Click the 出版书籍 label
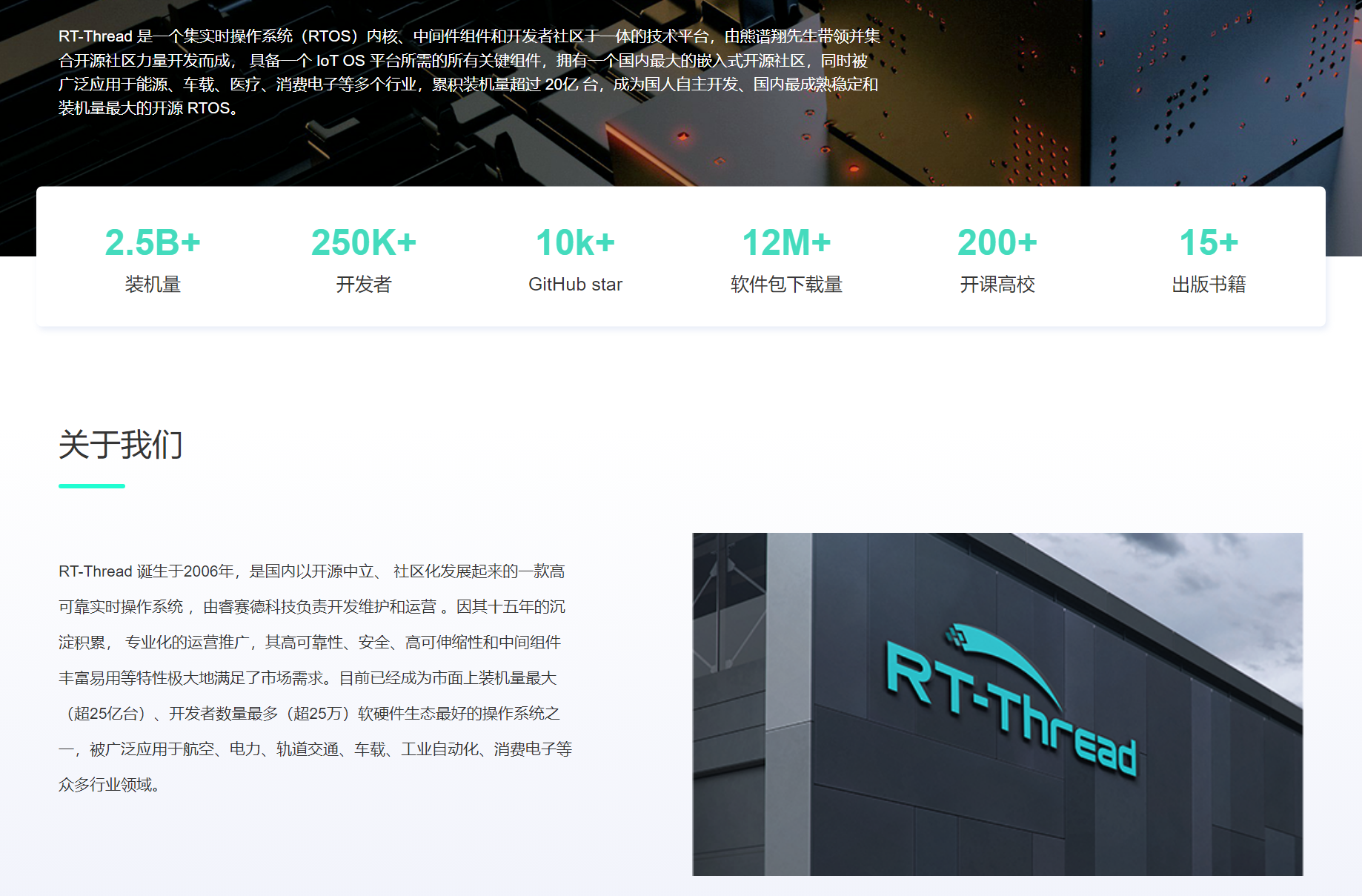 pyautogui.click(x=1209, y=284)
